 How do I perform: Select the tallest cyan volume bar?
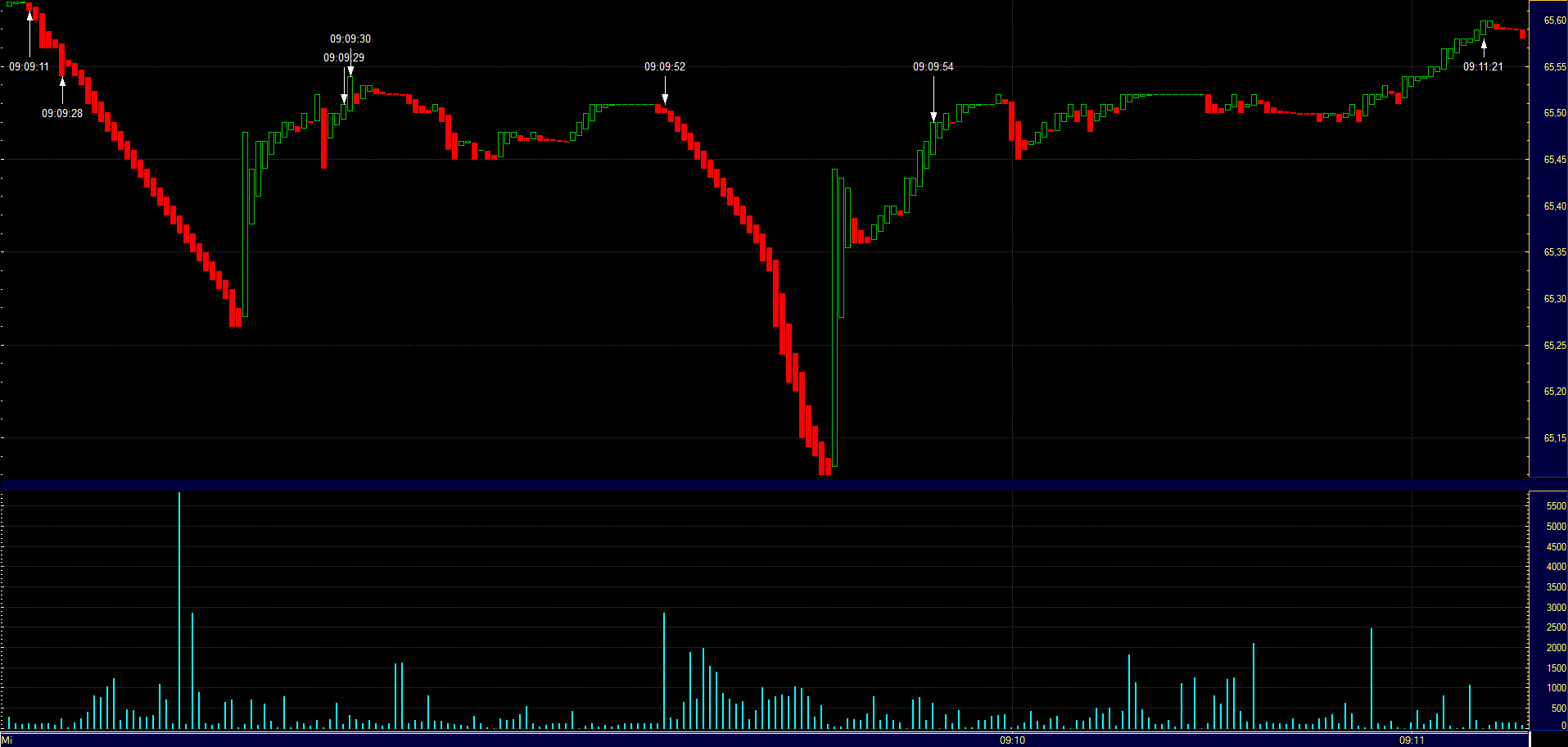tap(179, 610)
